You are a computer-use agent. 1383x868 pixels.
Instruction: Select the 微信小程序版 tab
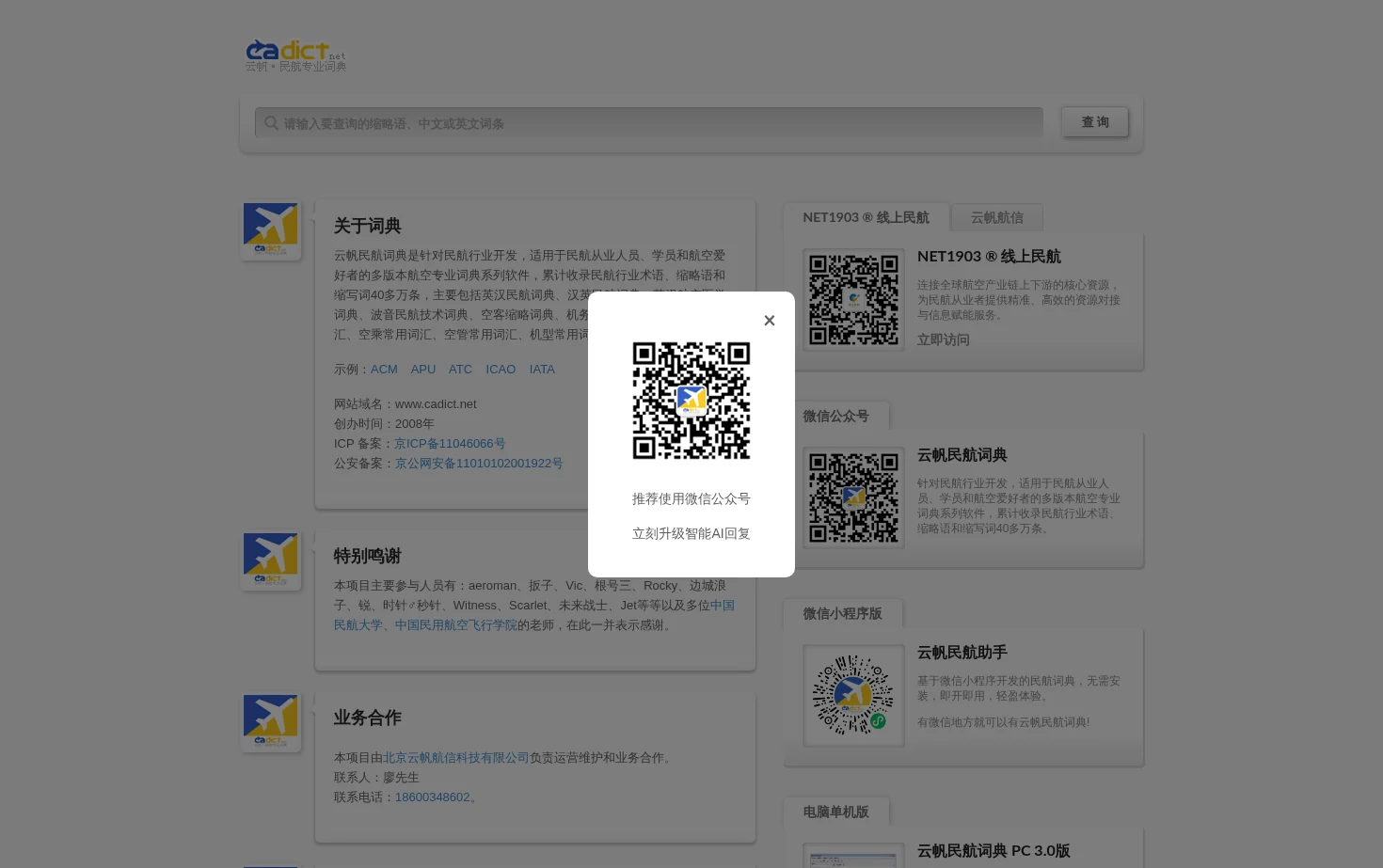pyautogui.click(x=842, y=613)
